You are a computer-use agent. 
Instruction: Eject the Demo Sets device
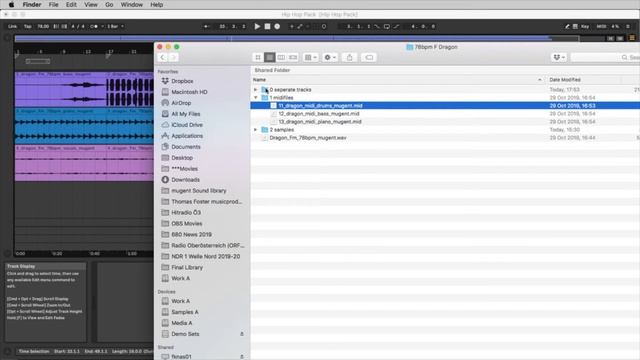pos(242,334)
